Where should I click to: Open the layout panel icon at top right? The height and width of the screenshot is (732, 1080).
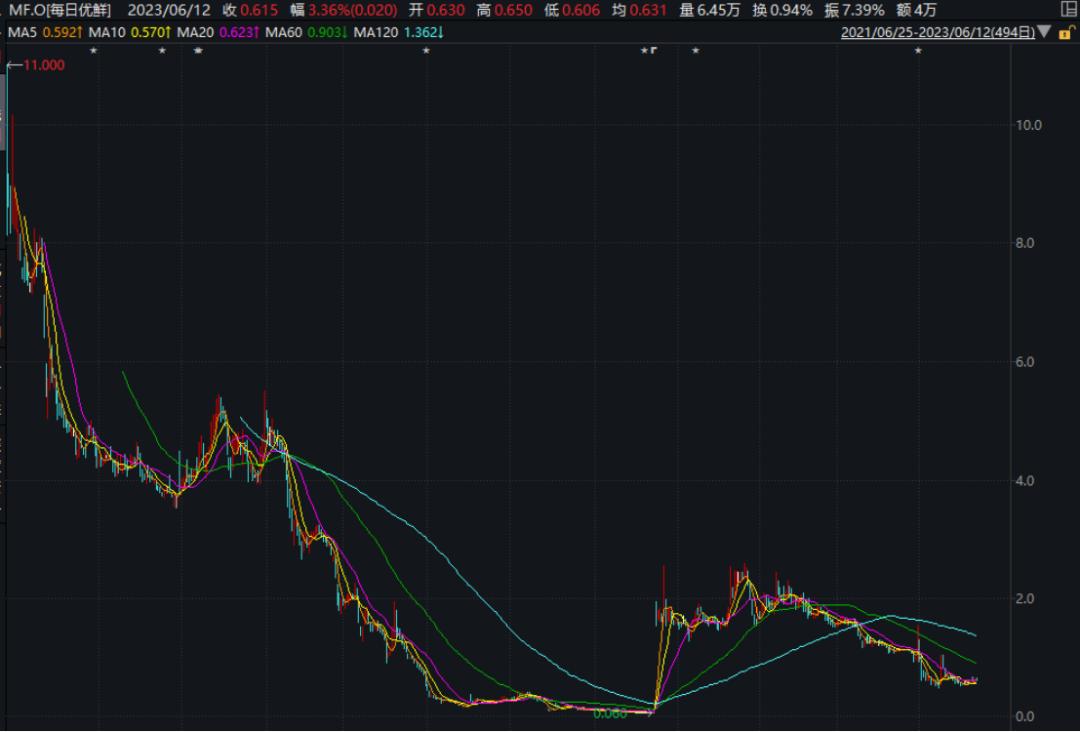coord(1068,11)
